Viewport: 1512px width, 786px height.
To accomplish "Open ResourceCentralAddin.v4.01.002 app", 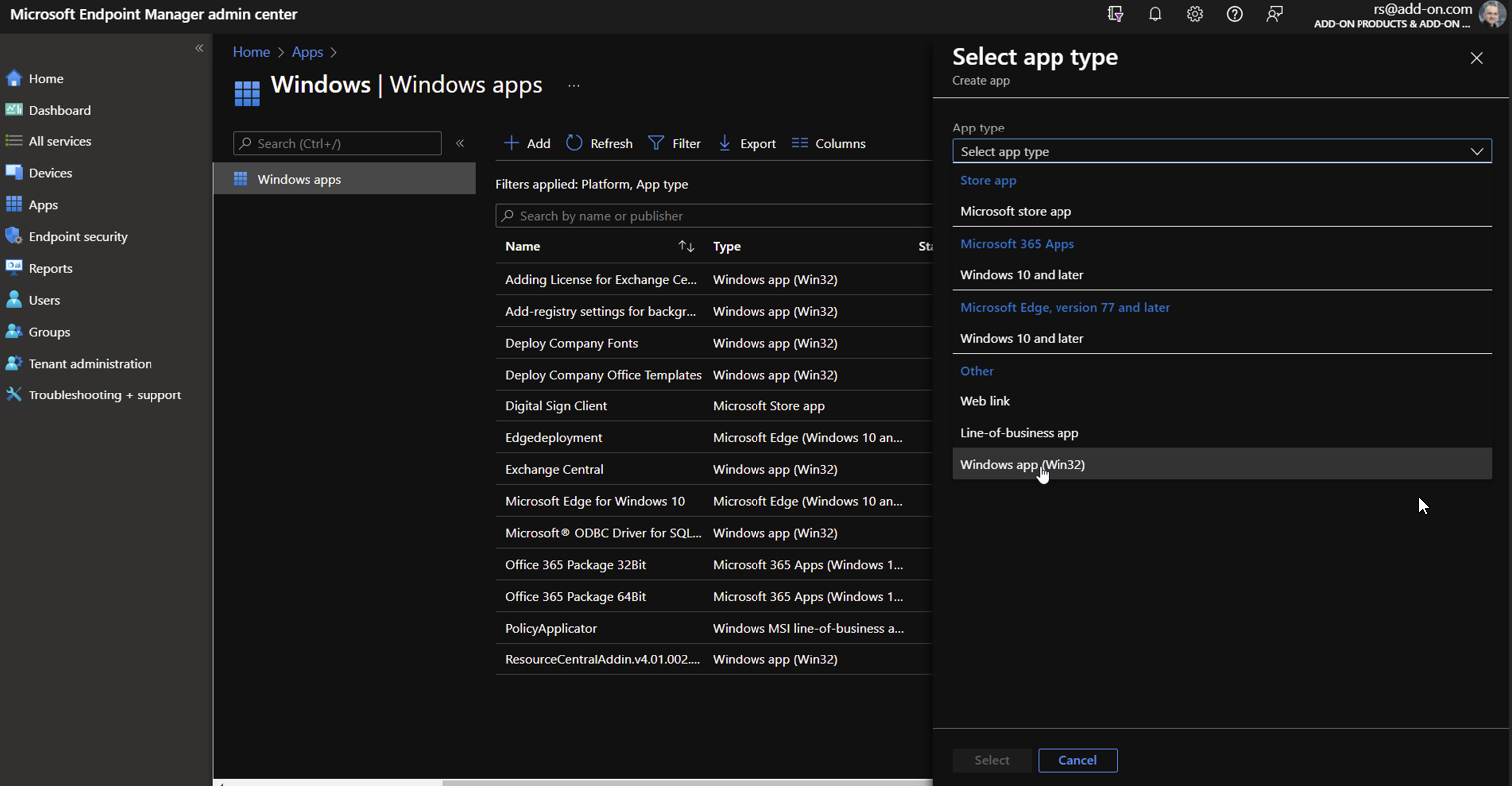I will (602, 659).
